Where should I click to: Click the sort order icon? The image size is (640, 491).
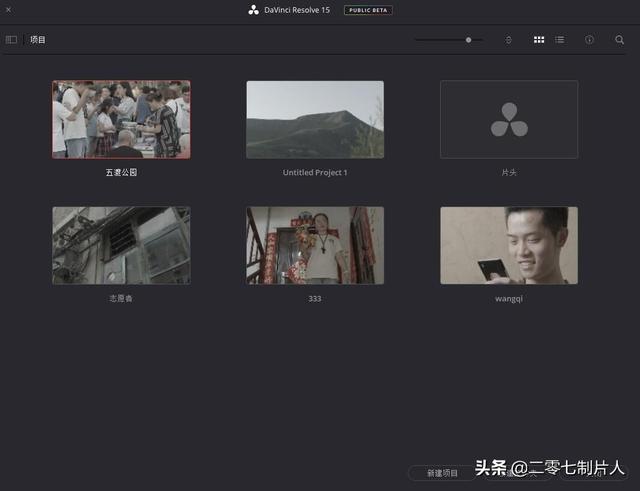click(508, 40)
